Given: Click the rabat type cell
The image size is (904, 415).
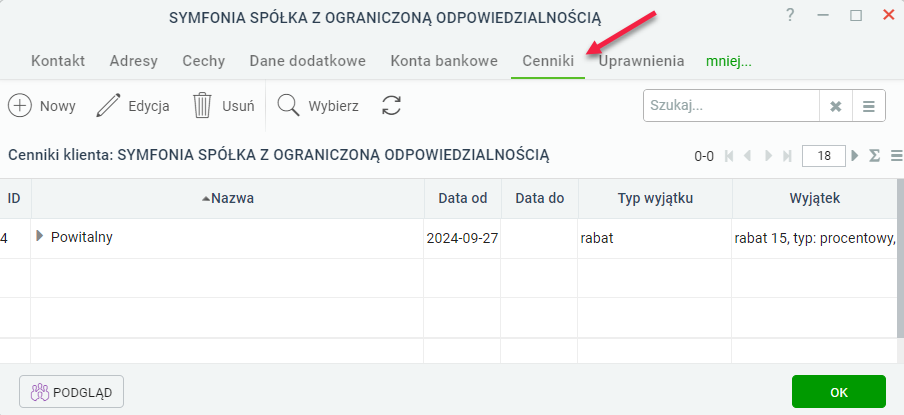Looking at the screenshot, I should pyautogui.click(x=655, y=238).
